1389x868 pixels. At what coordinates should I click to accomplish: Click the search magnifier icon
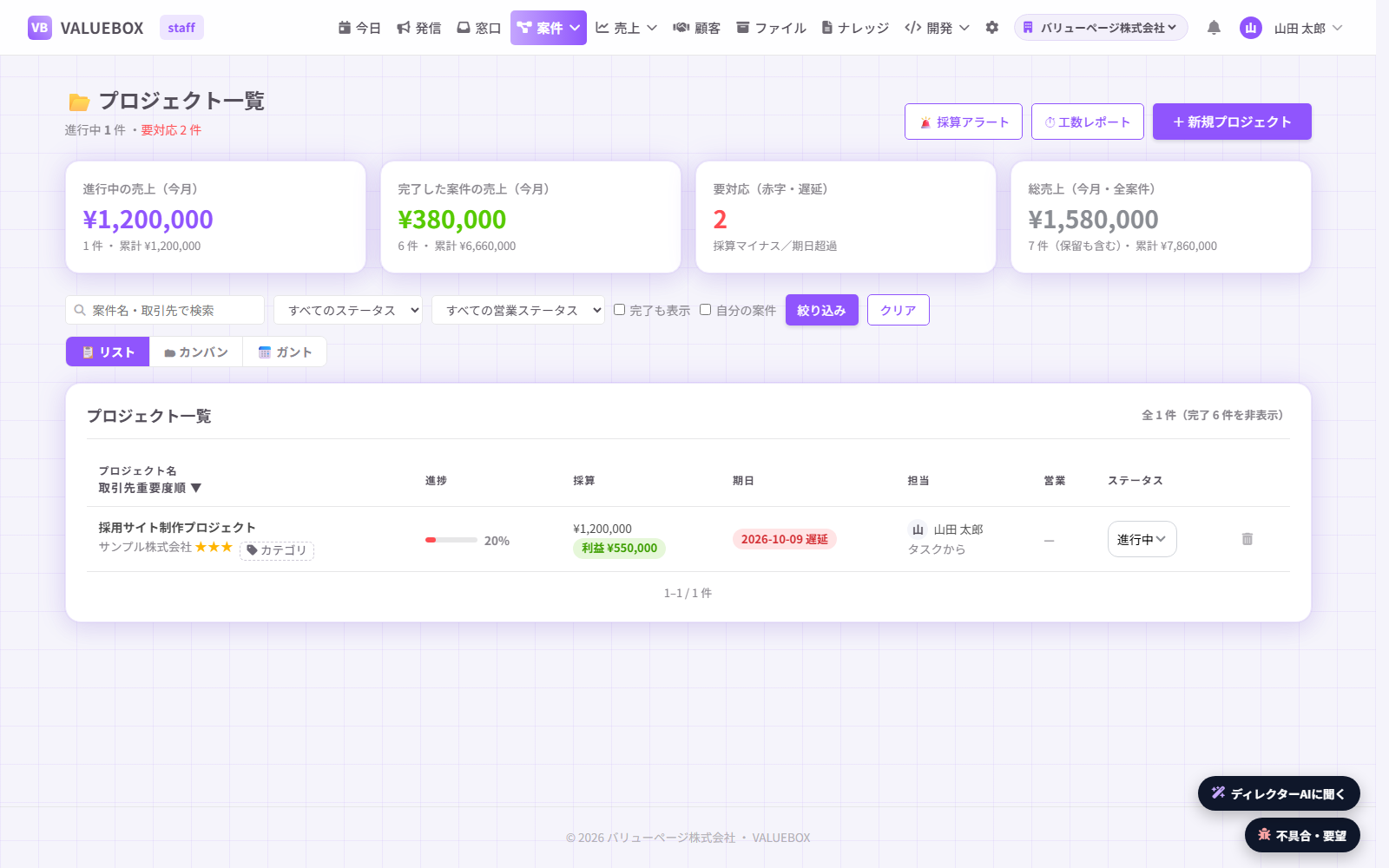[x=80, y=310]
